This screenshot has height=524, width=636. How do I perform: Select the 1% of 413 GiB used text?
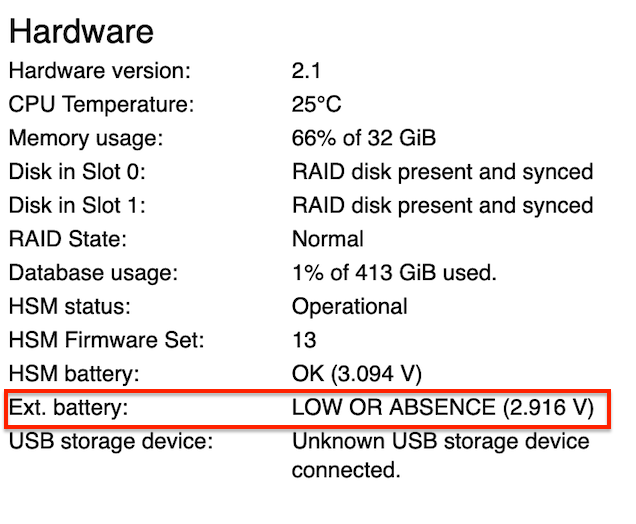394,272
